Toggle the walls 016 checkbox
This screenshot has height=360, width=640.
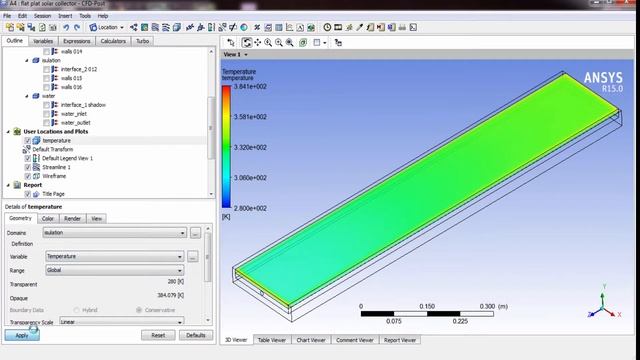pos(47,87)
